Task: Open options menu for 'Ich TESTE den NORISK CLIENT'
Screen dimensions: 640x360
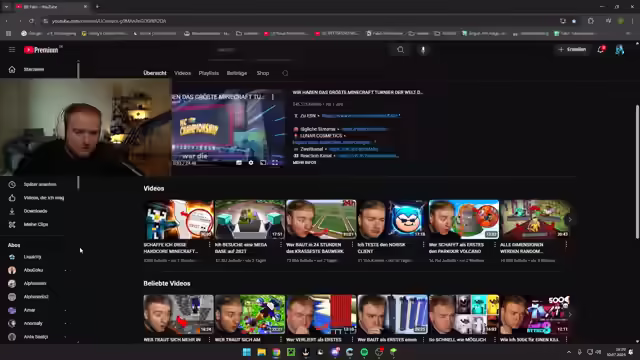Action: (x=423, y=244)
